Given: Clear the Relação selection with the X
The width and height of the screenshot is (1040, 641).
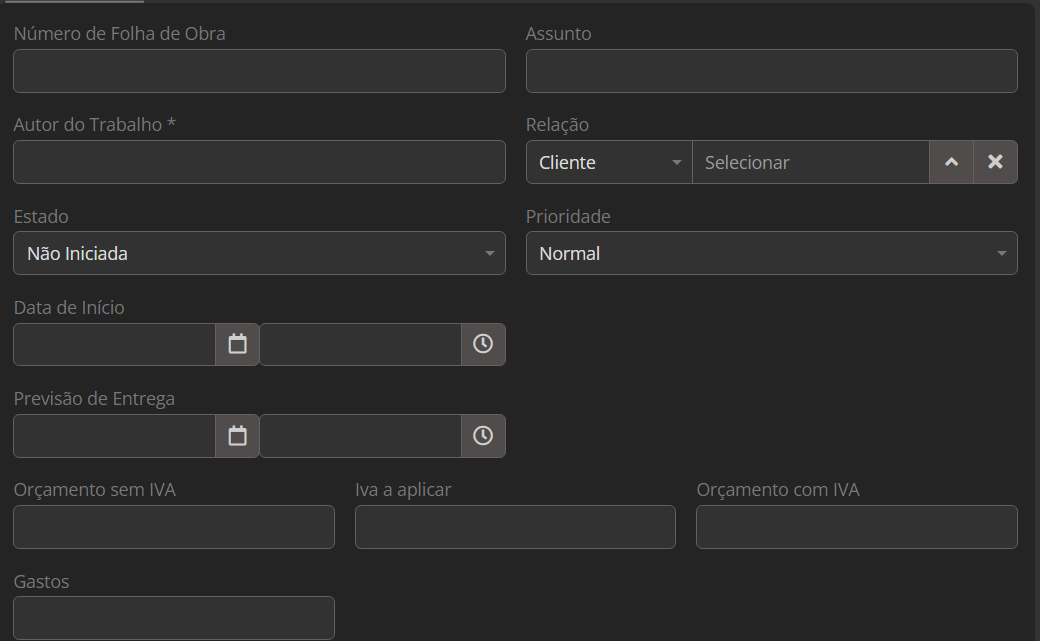Looking at the screenshot, I should [995, 162].
